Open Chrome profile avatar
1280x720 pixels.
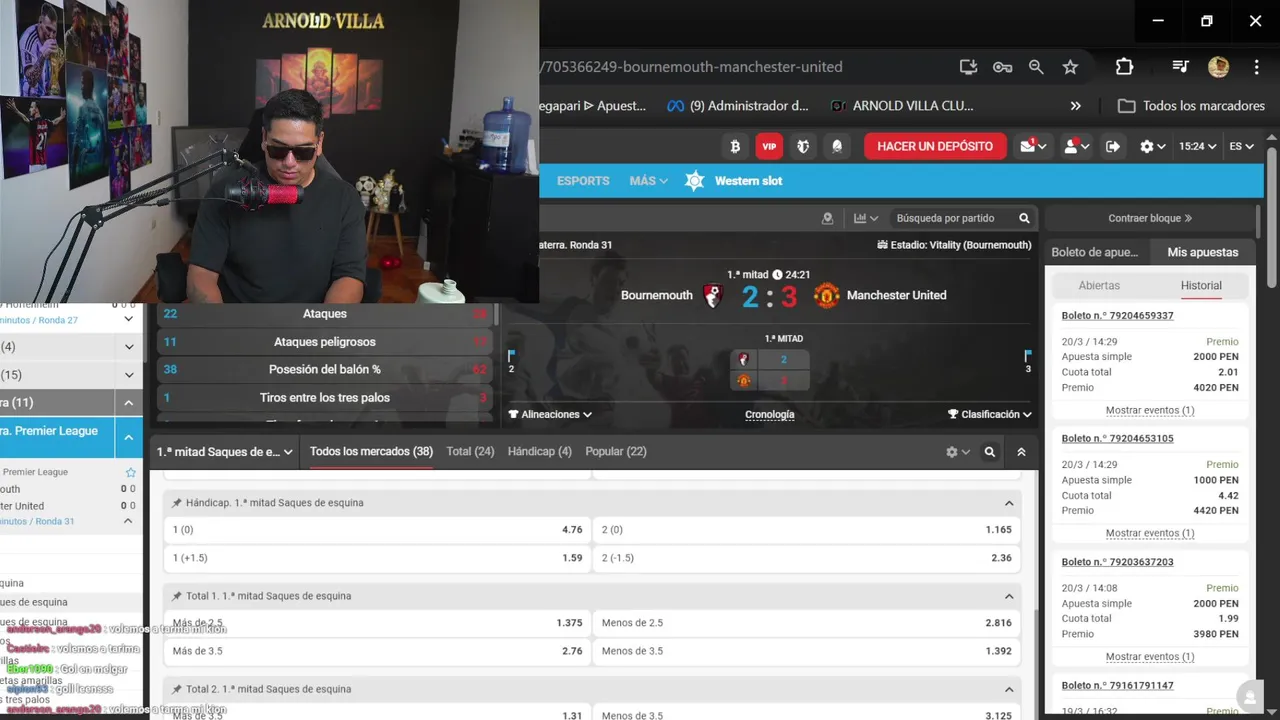coord(1218,67)
